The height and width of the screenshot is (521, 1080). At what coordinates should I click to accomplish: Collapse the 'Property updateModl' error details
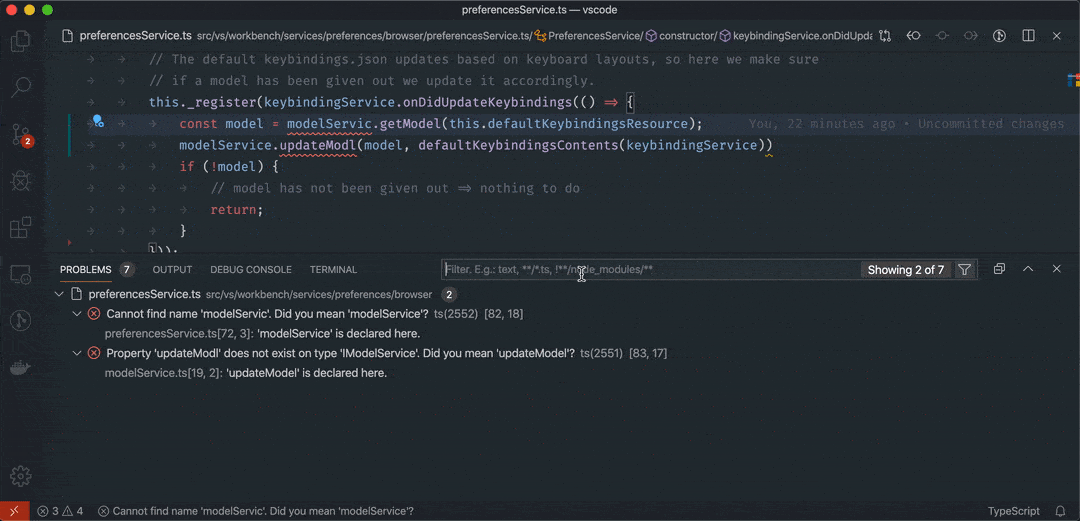[x=78, y=353]
